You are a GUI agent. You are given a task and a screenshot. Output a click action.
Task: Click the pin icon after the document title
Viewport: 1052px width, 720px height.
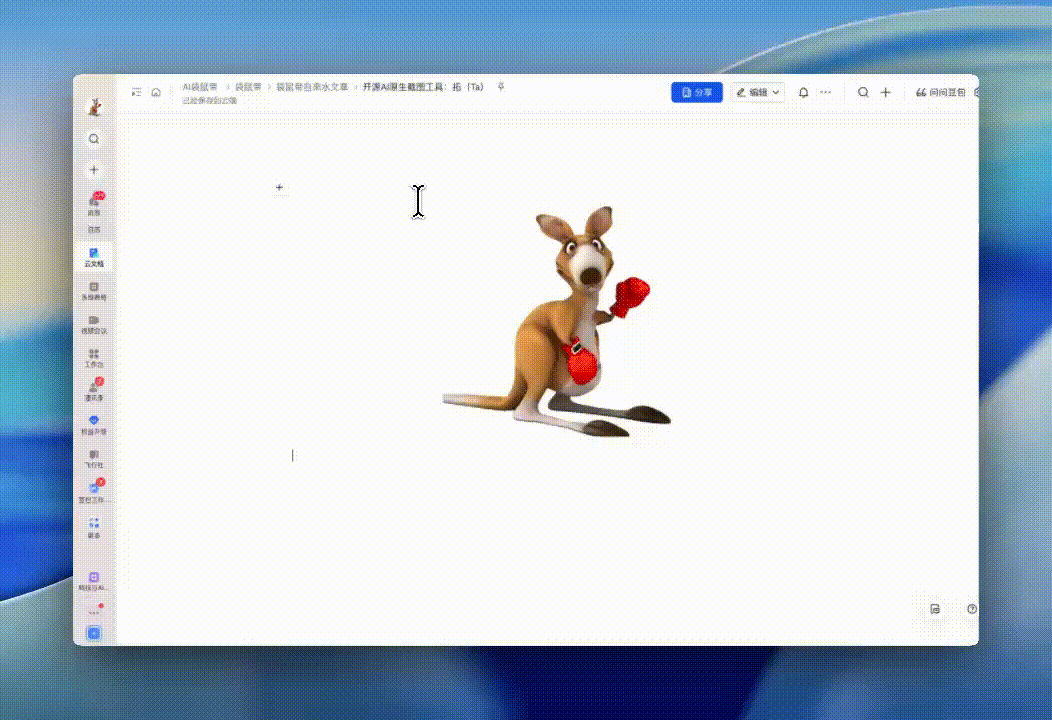(x=501, y=87)
